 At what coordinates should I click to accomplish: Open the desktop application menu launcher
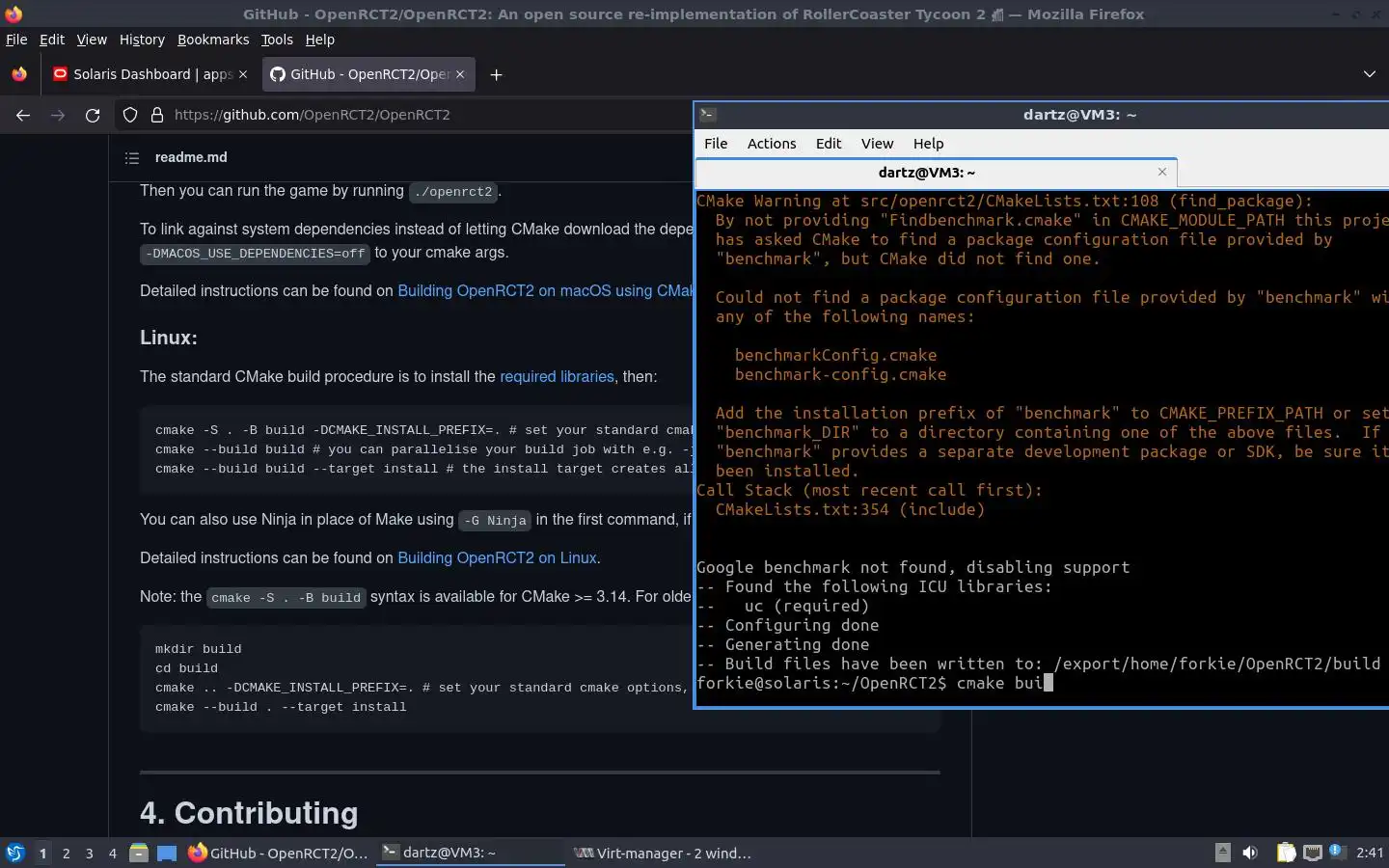coord(15,853)
